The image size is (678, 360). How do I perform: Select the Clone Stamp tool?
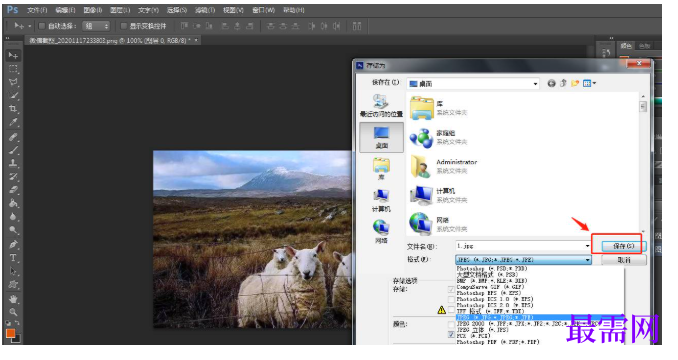(x=13, y=163)
